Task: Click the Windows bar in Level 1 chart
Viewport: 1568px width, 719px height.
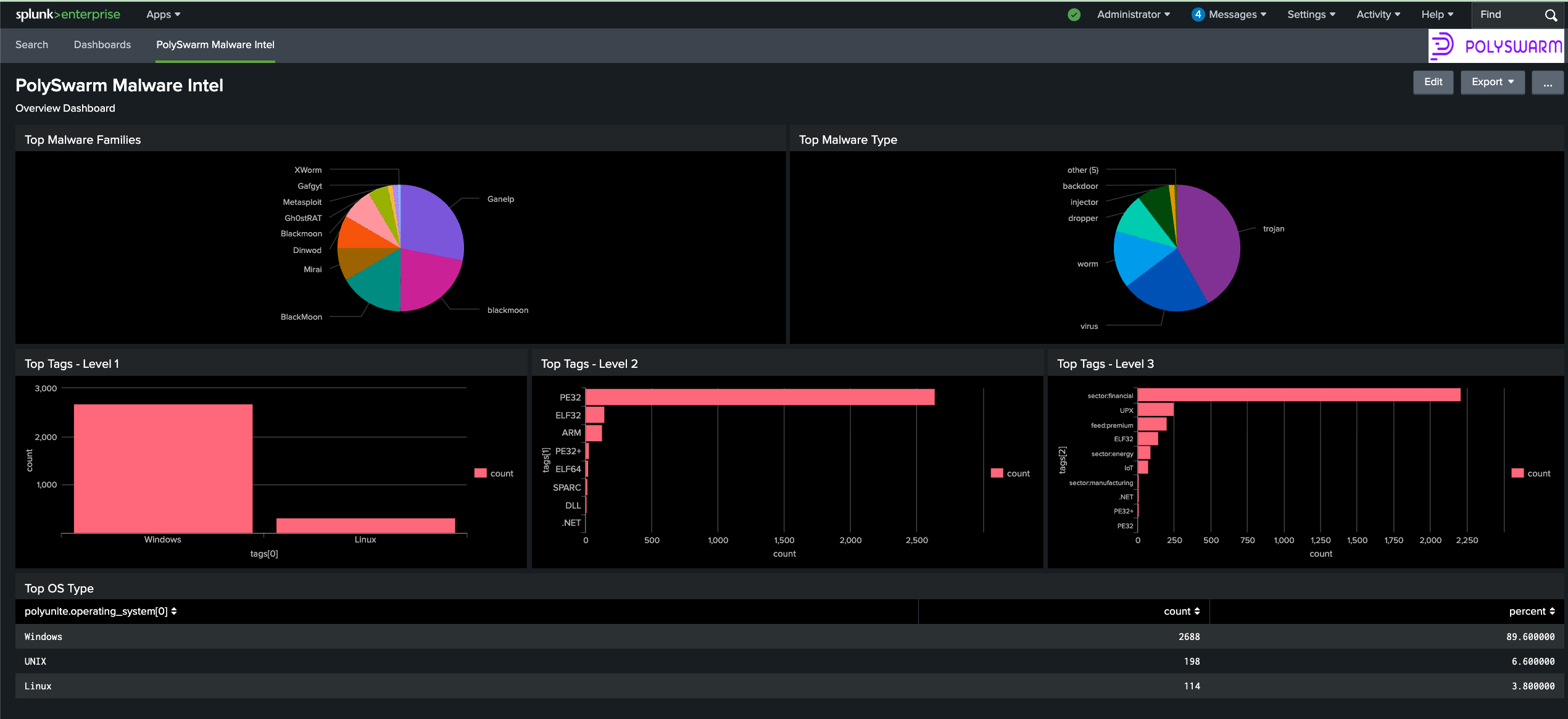Action: coord(163,468)
